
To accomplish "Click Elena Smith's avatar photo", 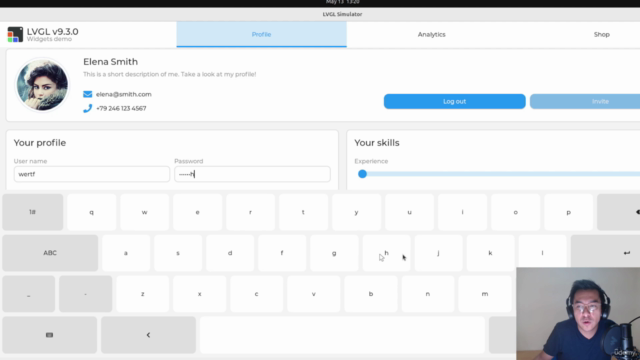I will point(42,85).
